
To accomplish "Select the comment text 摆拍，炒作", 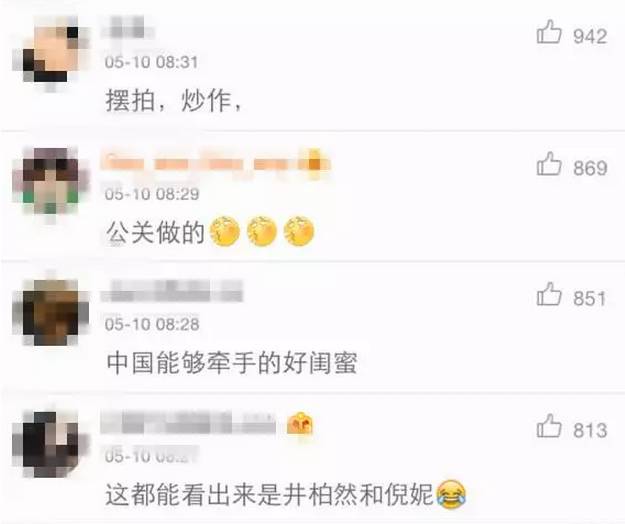I will pyautogui.click(x=173, y=100).
